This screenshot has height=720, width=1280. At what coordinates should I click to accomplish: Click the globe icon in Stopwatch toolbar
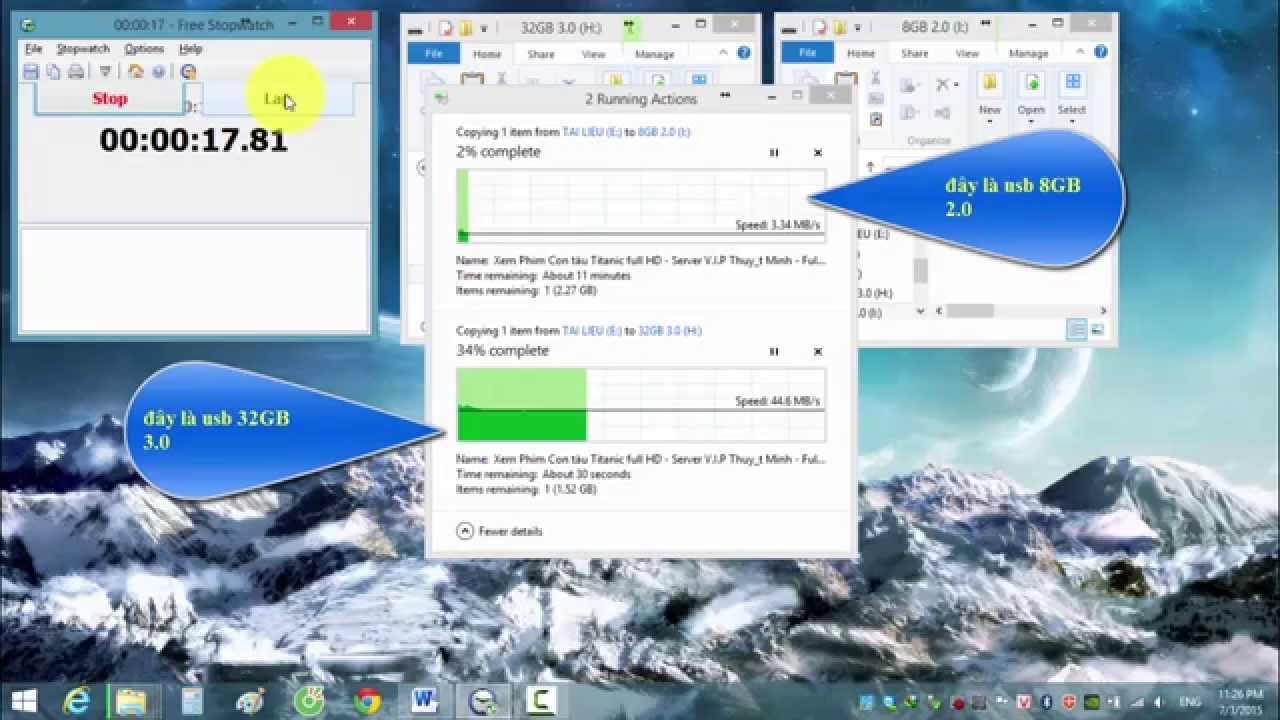tap(158, 71)
